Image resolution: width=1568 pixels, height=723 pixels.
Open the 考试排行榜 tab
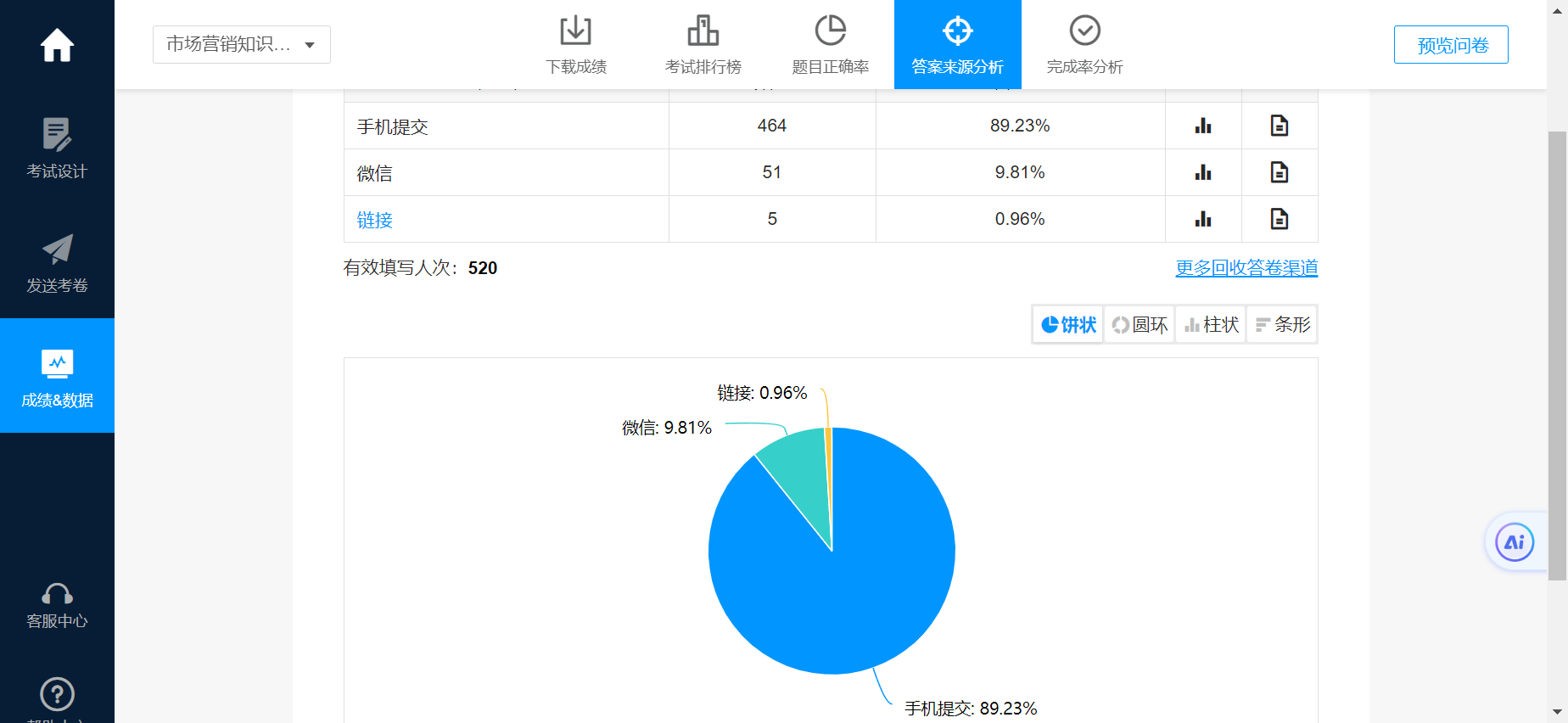(703, 44)
